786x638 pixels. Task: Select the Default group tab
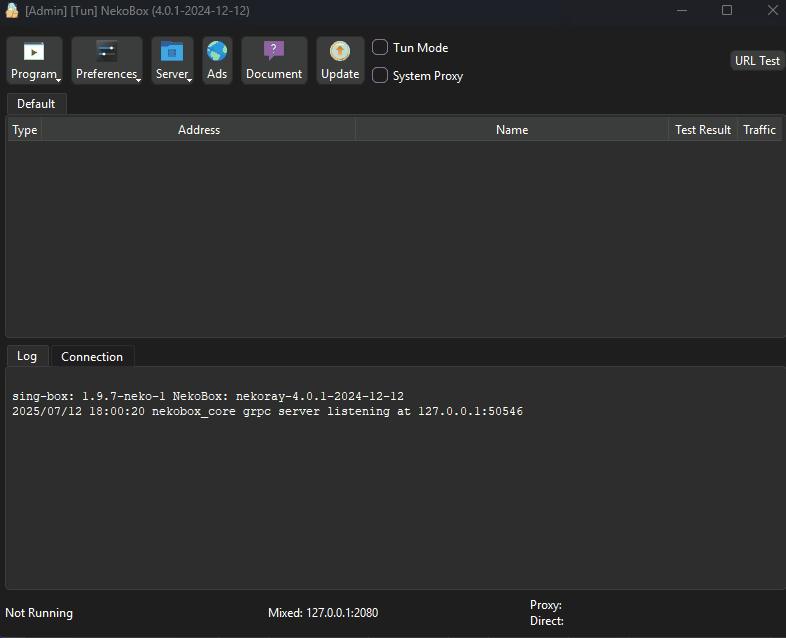tap(36, 104)
